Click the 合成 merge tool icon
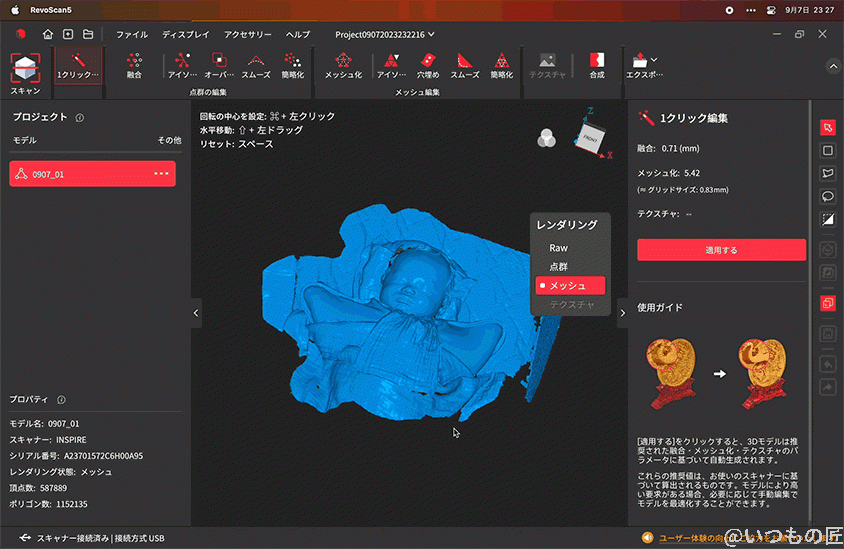 pos(597,65)
